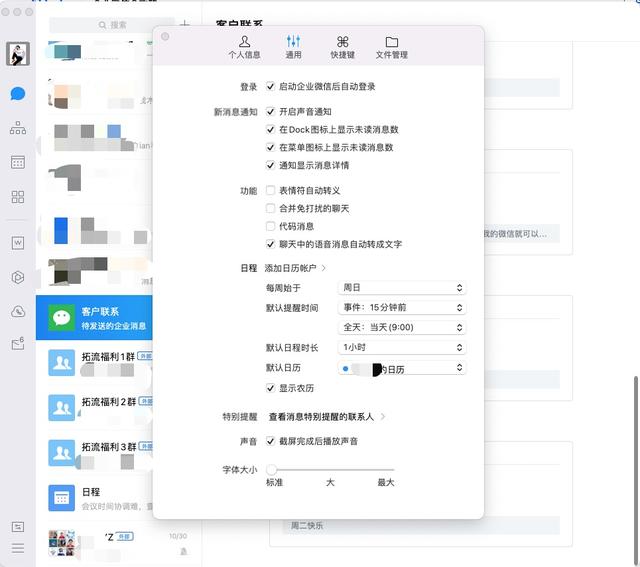The width and height of the screenshot is (640, 567).
Task: Open all-day reminder dropdown 全天：当天(9:00)
Action: 402,327
